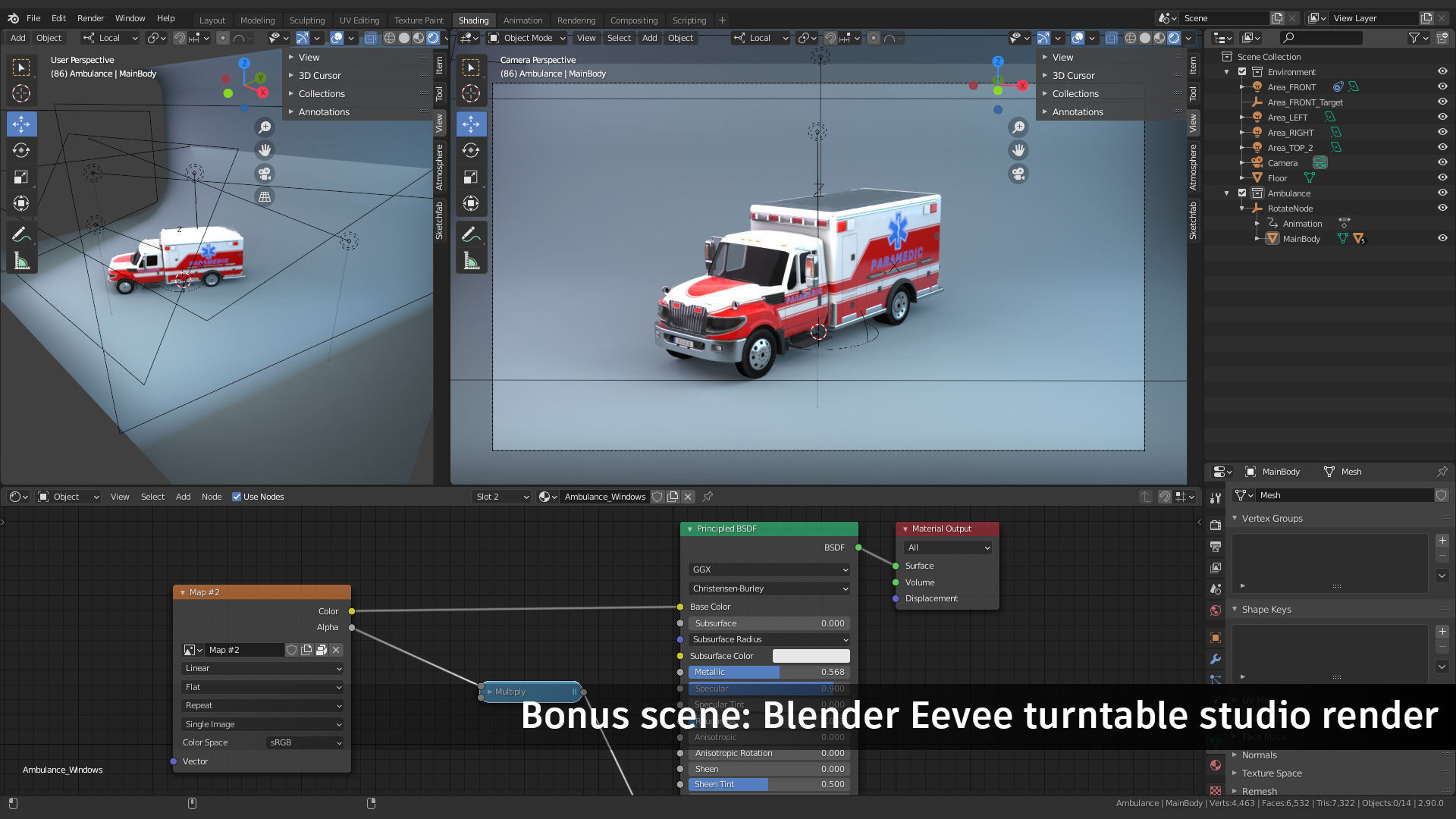Screen dimensions: 1456x819
Task: Select the Measure tool in camera viewport
Action: [471, 262]
